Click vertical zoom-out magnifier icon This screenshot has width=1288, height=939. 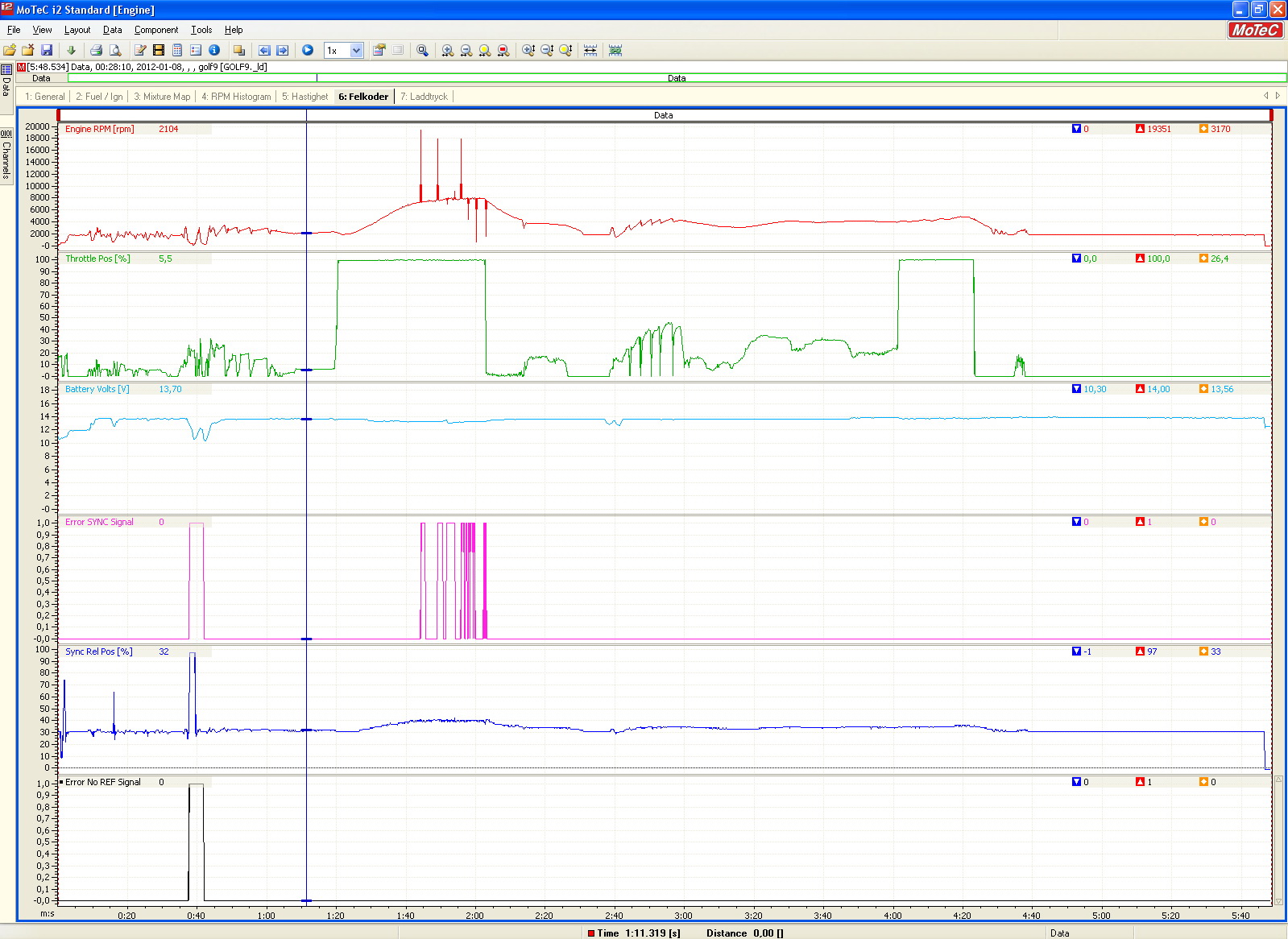pyautogui.click(x=547, y=50)
